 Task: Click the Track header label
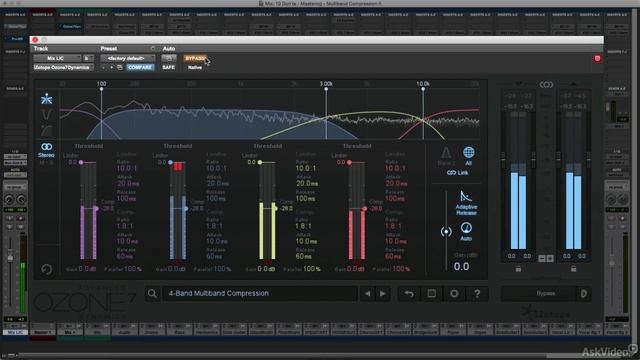tap(41, 49)
